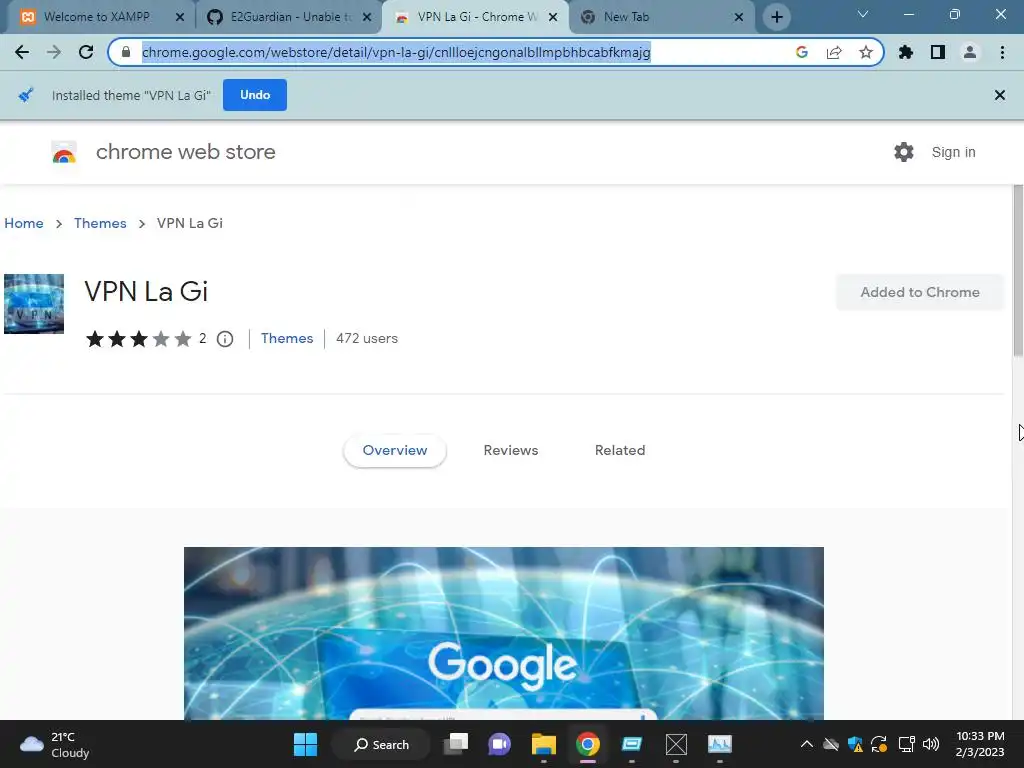Toggle the browser side panel
1024x768 pixels.
(938, 52)
